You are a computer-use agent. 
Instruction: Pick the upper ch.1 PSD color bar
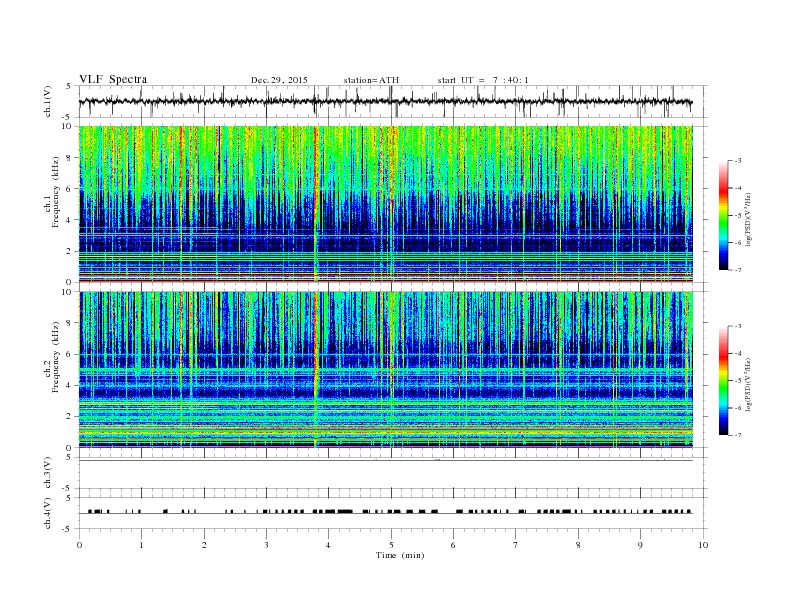tap(723, 215)
